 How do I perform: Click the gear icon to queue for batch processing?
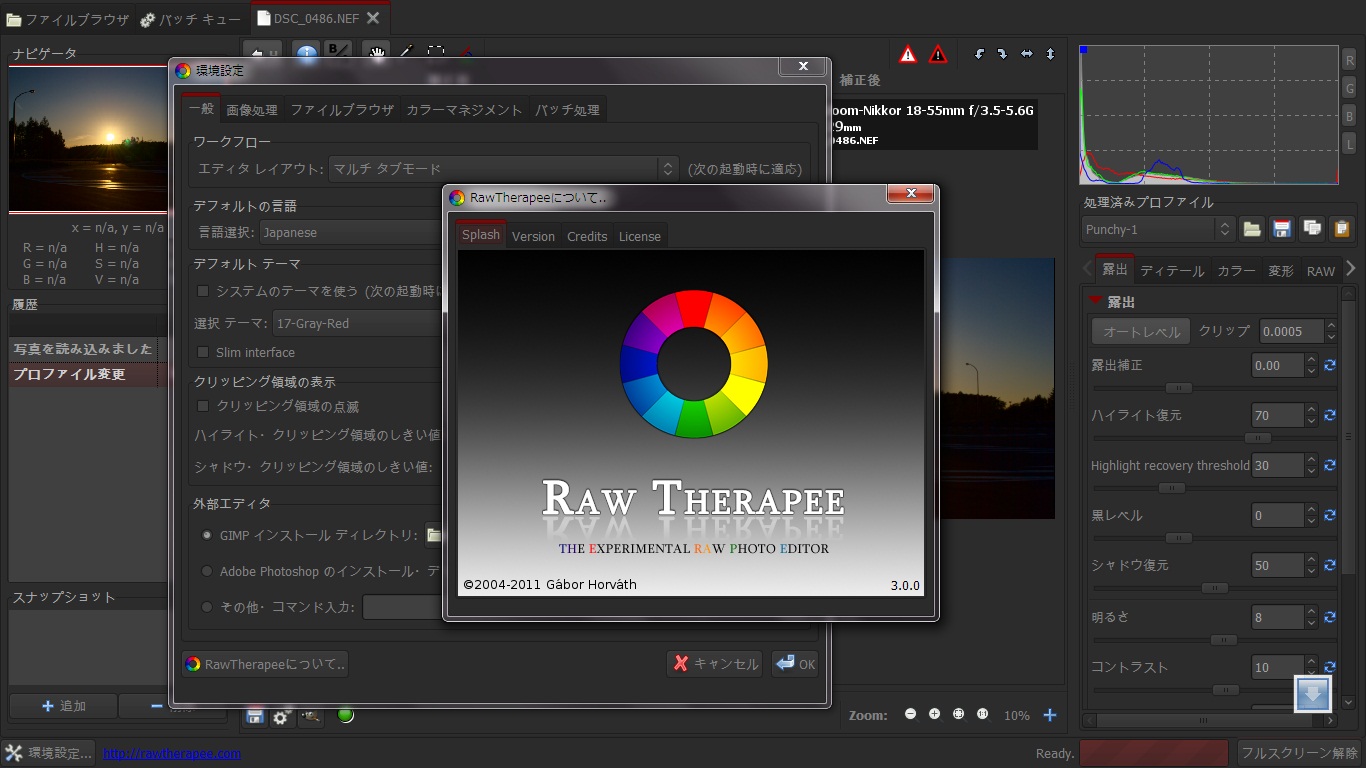click(x=282, y=716)
